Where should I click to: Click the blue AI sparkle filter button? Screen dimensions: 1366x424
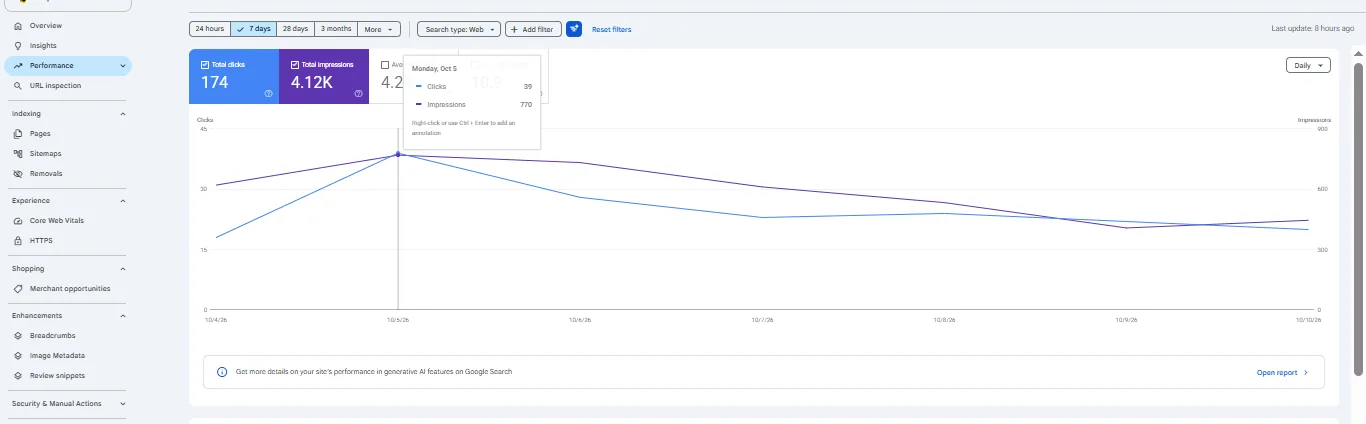click(x=574, y=29)
